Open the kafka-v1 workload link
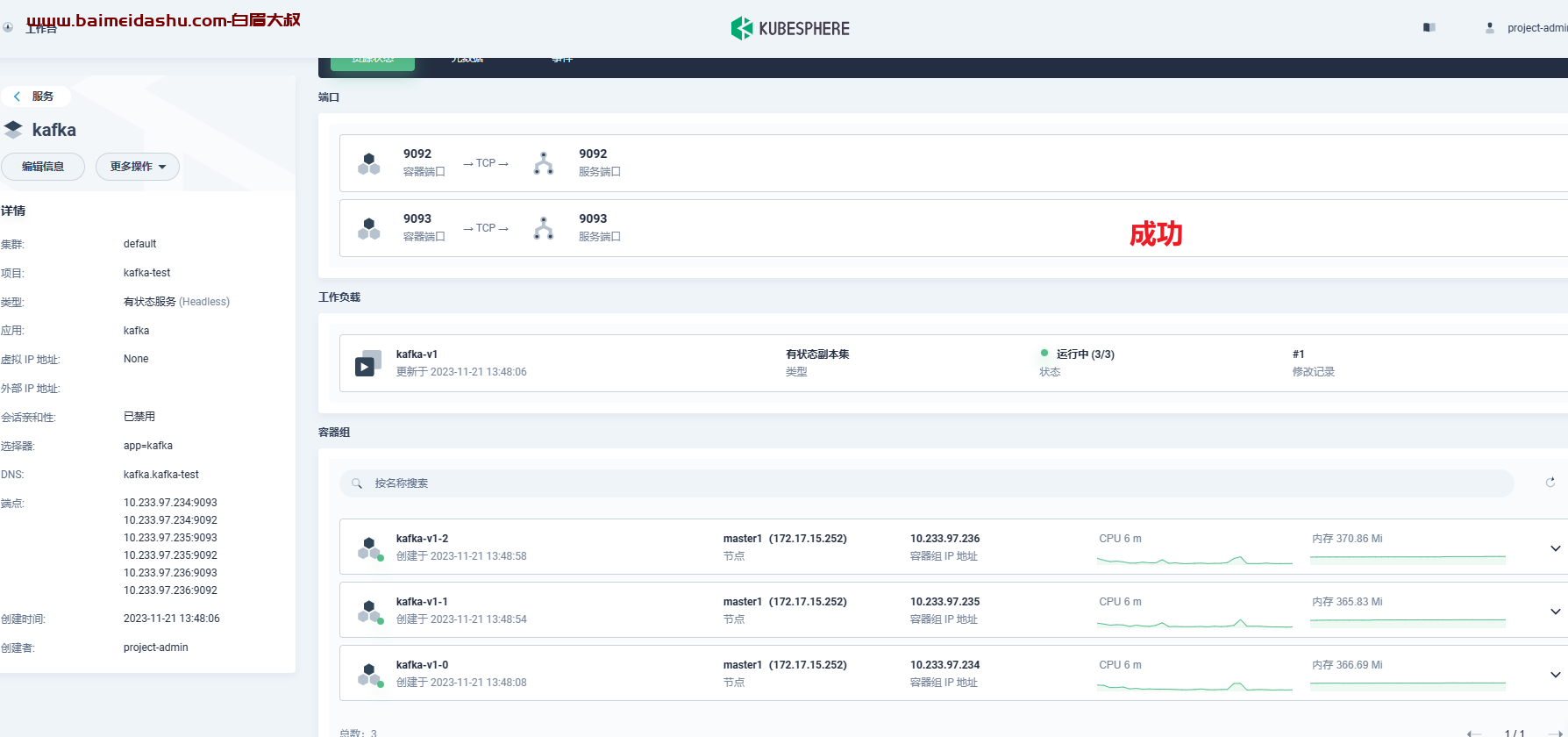The height and width of the screenshot is (737, 1568). [x=417, y=354]
